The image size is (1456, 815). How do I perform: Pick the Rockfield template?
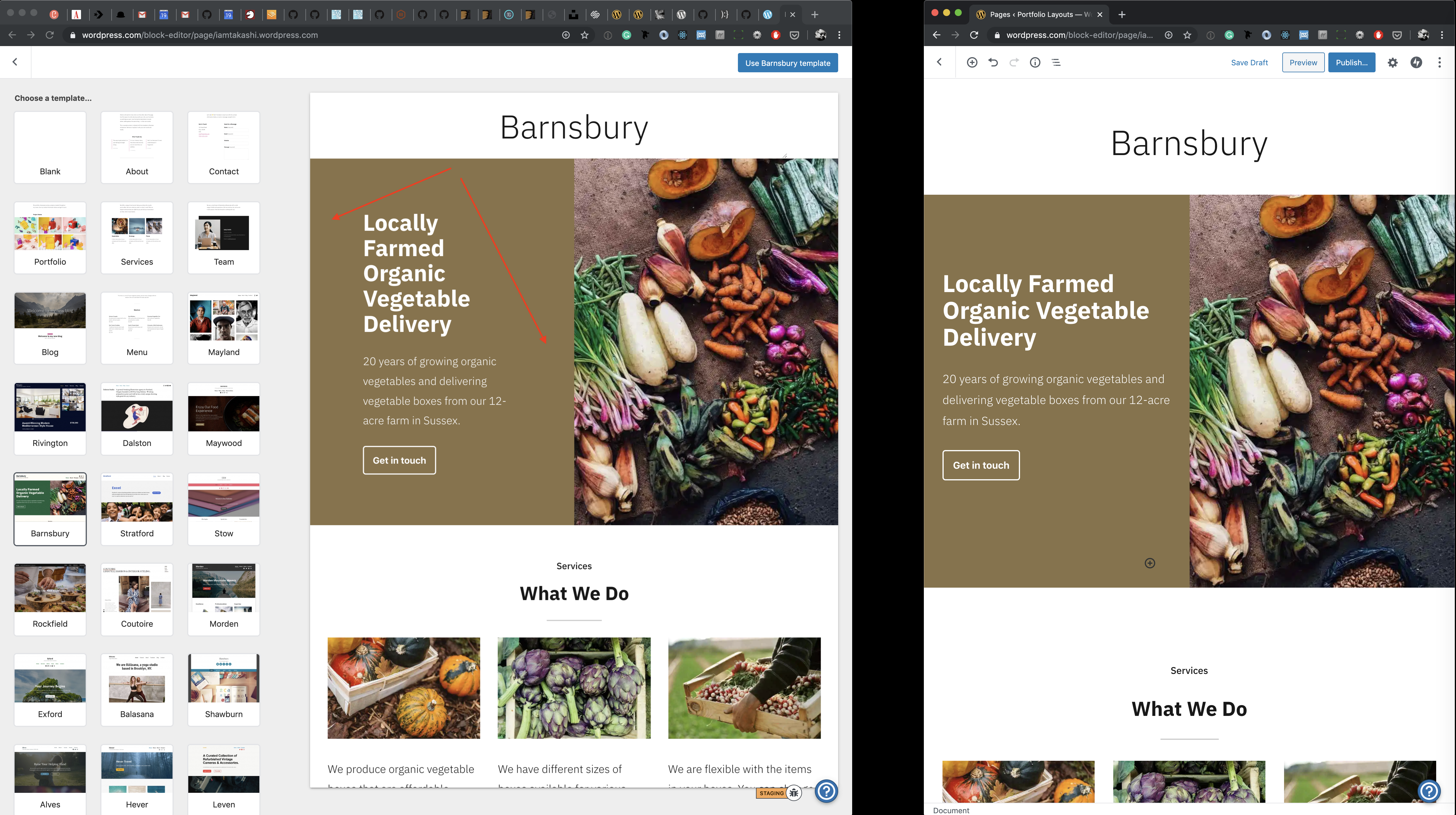[50, 600]
